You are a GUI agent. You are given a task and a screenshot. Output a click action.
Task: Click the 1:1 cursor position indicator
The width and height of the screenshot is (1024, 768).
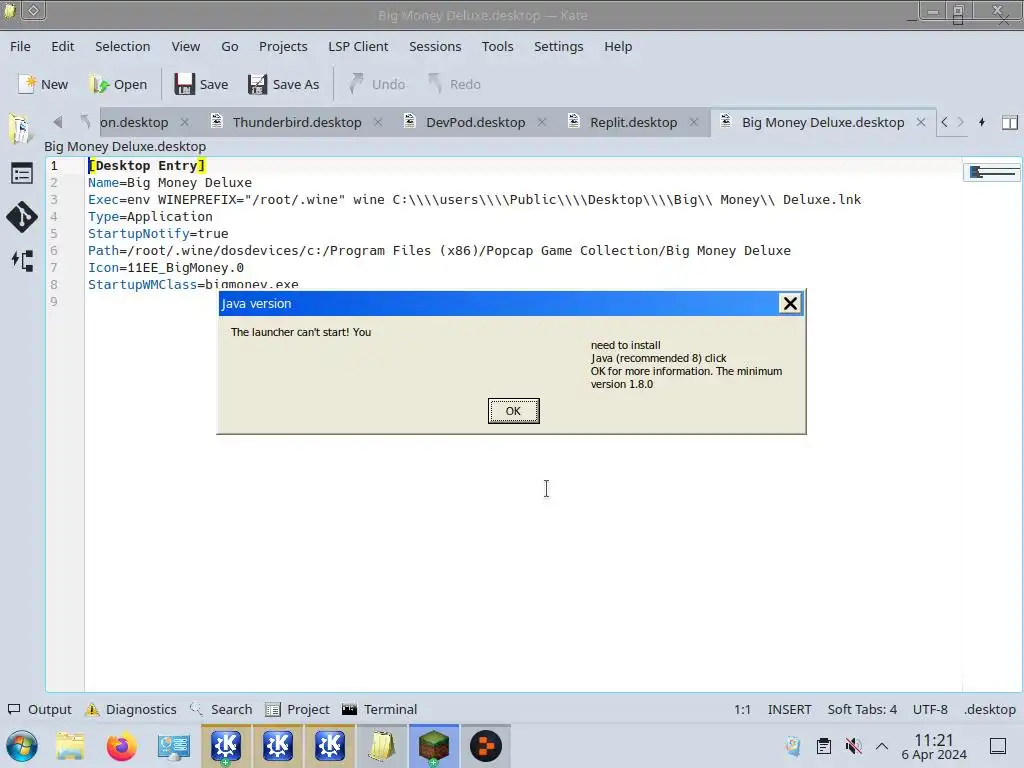pos(742,709)
